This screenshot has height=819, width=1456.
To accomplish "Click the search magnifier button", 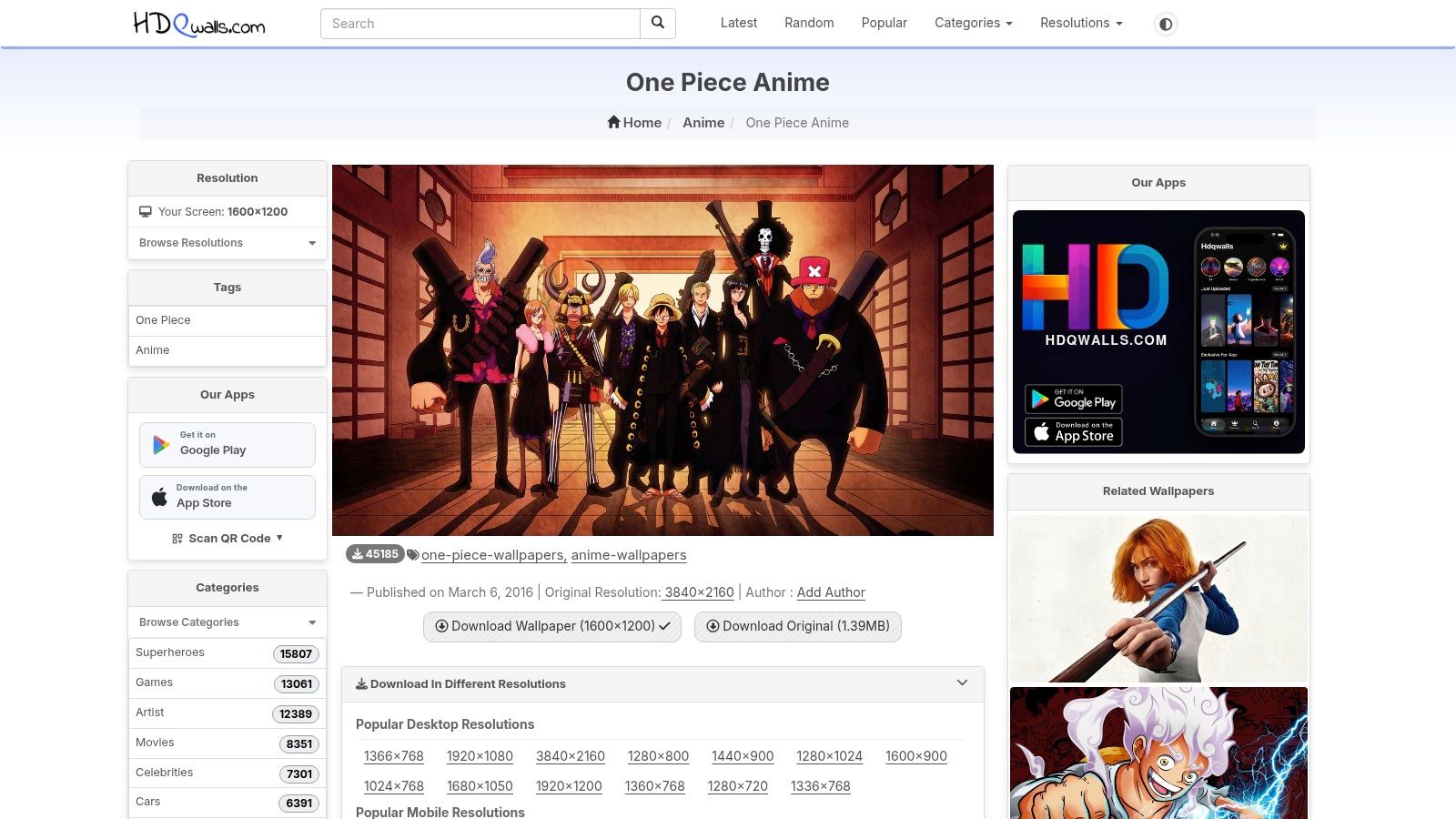I will point(658,24).
